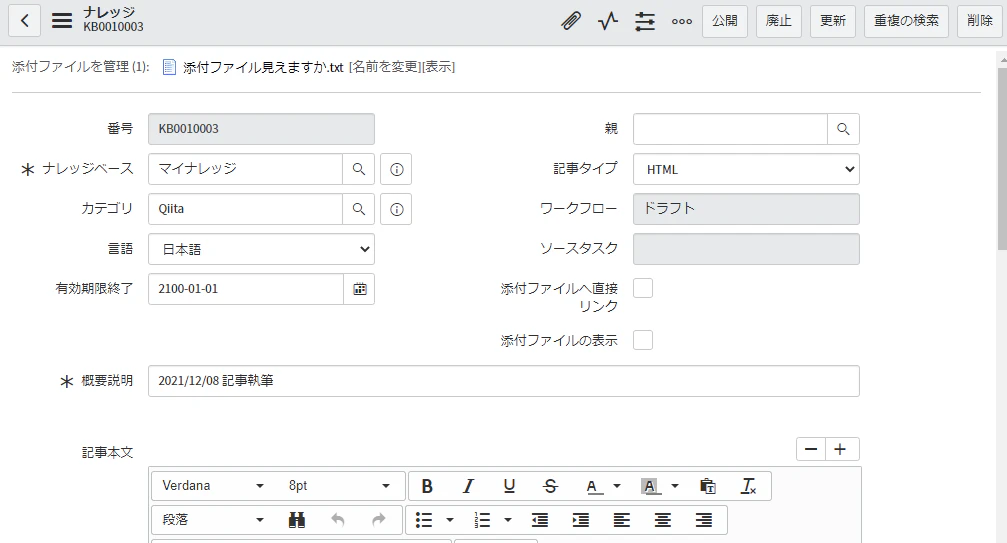Expand numbered list style arrow

(507, 520)
